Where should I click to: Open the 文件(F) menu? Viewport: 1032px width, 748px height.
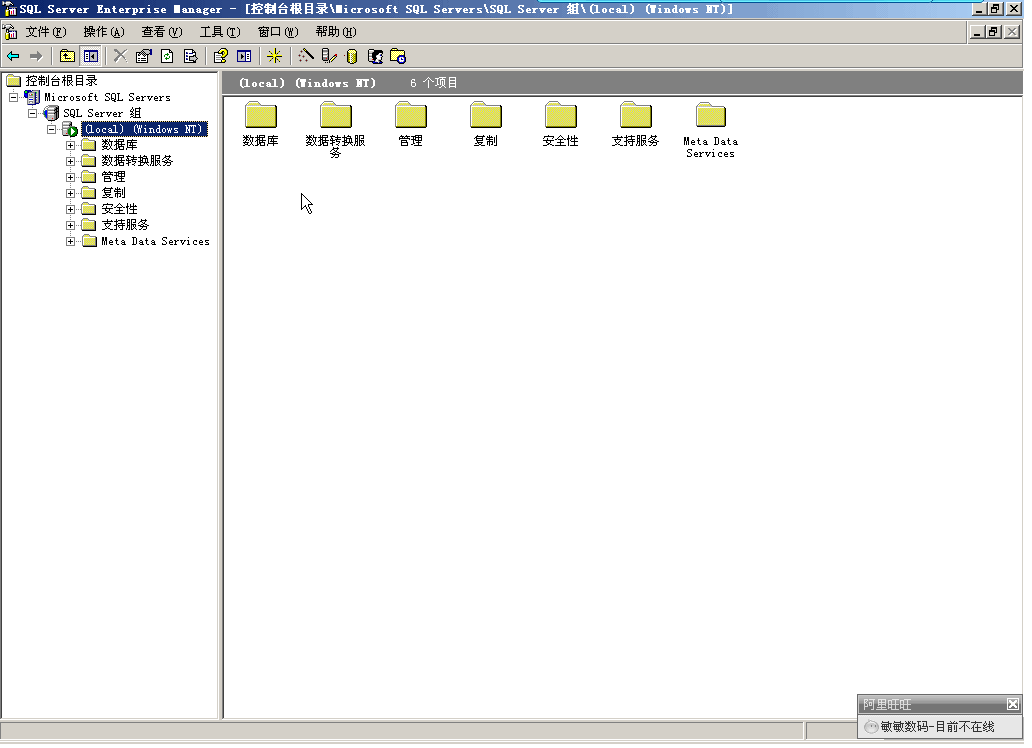coord(46,32)
